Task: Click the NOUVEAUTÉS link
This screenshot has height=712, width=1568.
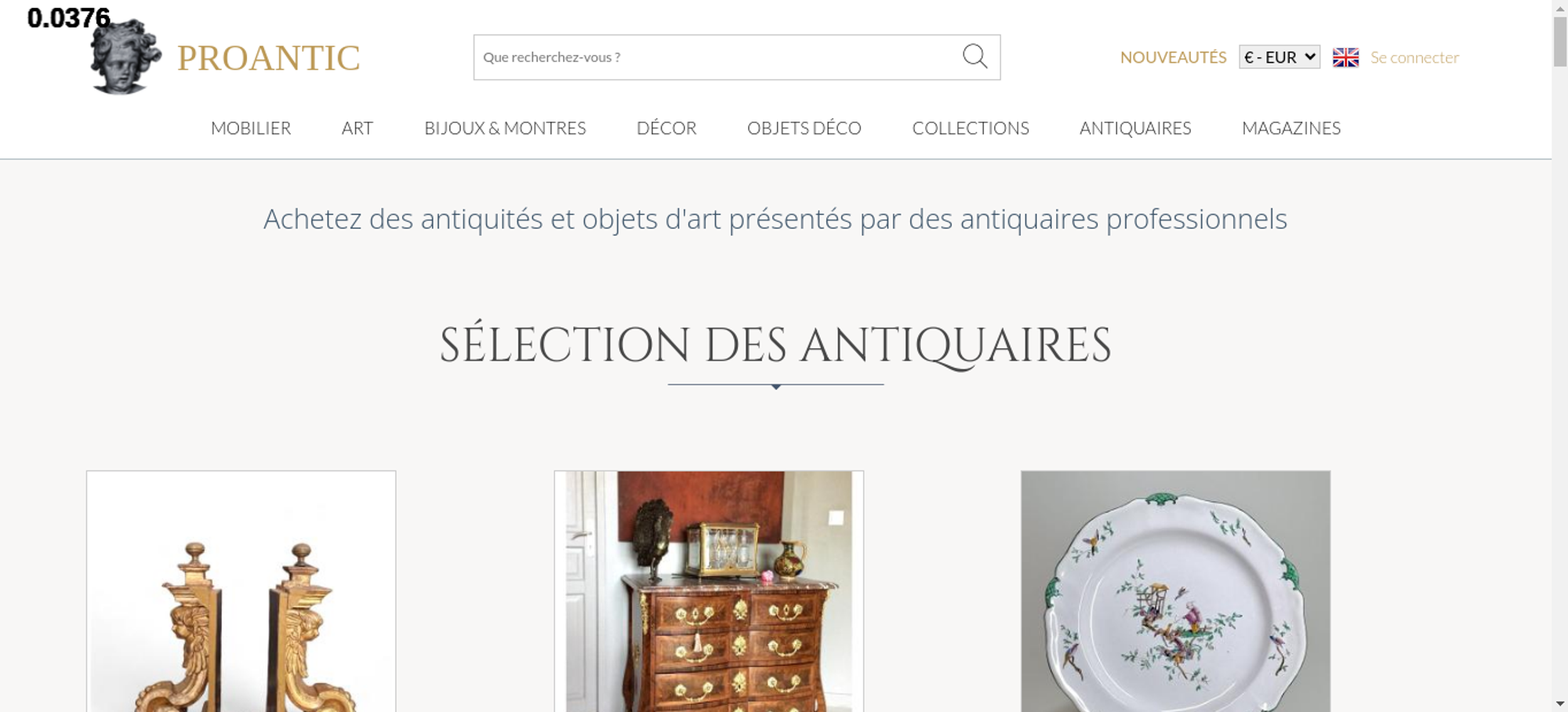Action: [1173, 57]
